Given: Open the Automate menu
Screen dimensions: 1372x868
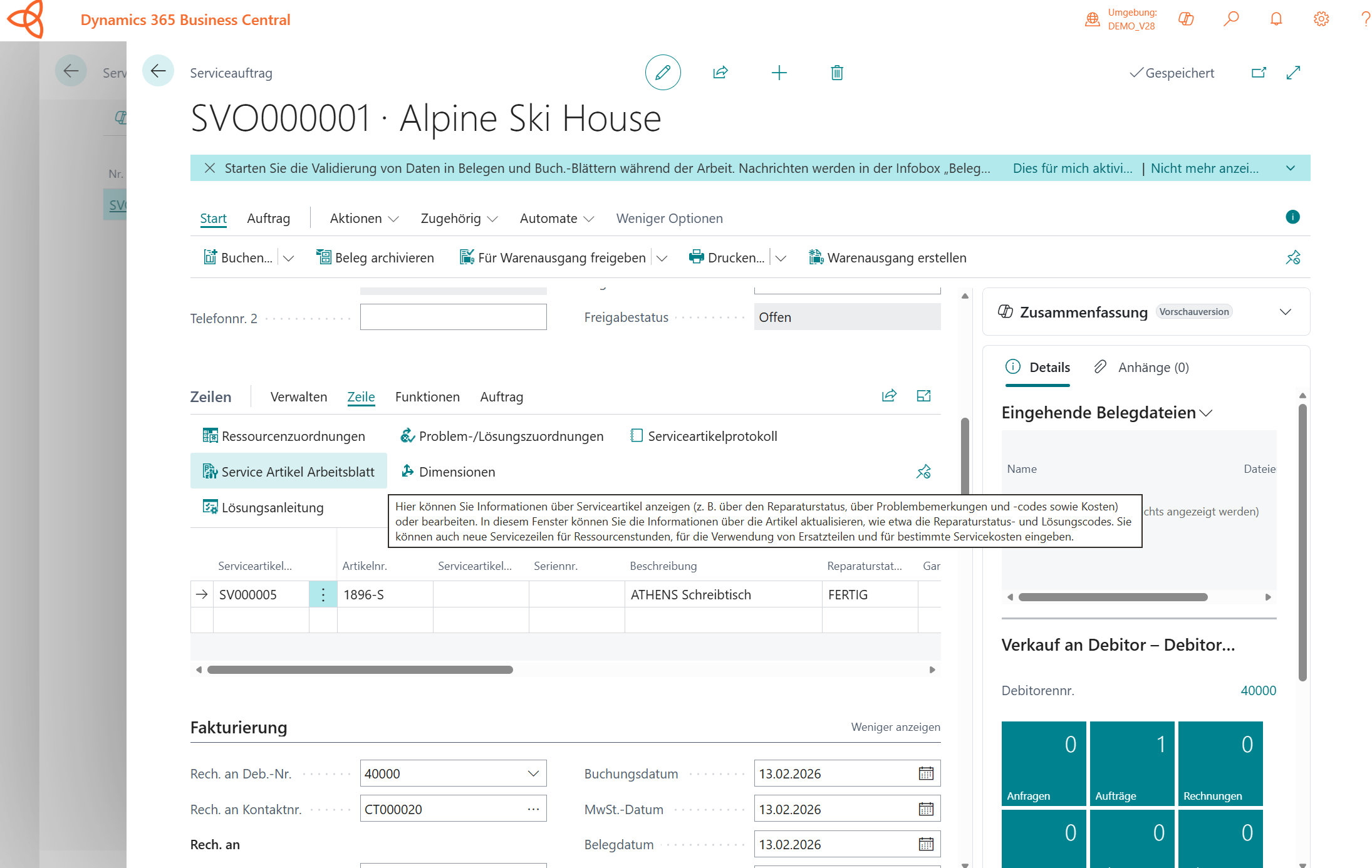Looking at the screenshot, I should [x=556, y=218].
